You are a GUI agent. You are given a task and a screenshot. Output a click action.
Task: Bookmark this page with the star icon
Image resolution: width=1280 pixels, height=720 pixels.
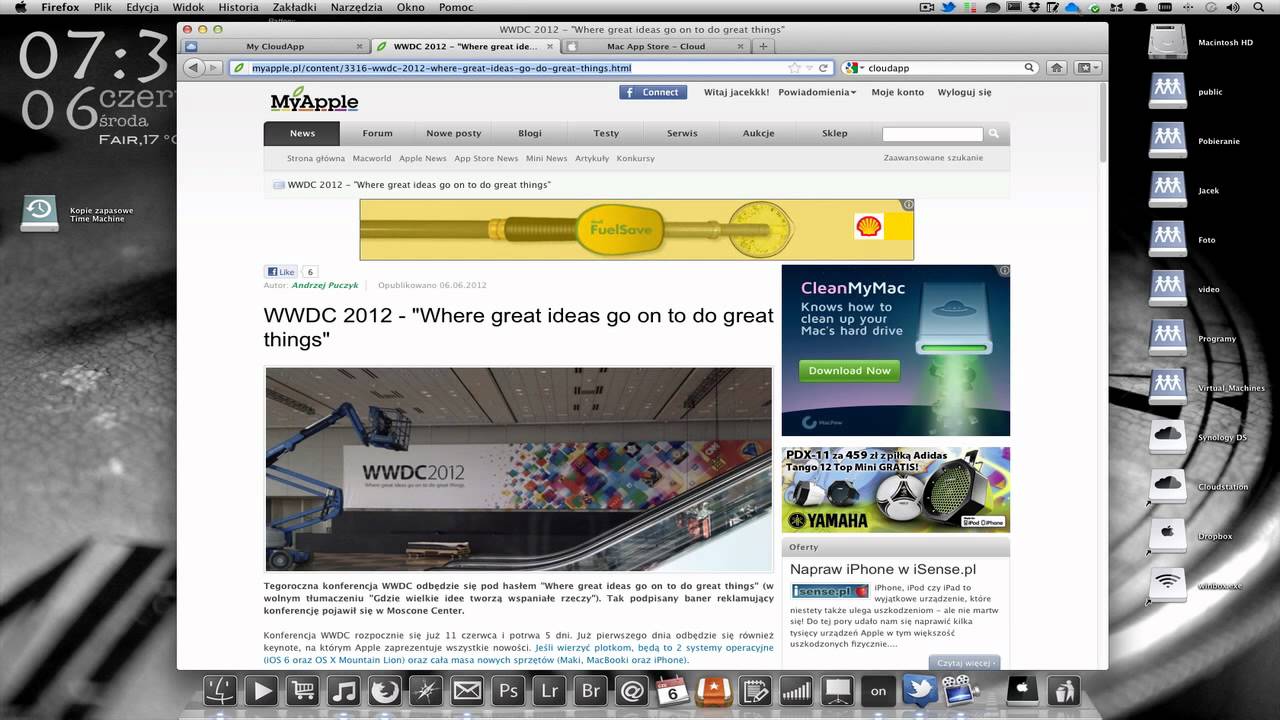pos(794,68)
